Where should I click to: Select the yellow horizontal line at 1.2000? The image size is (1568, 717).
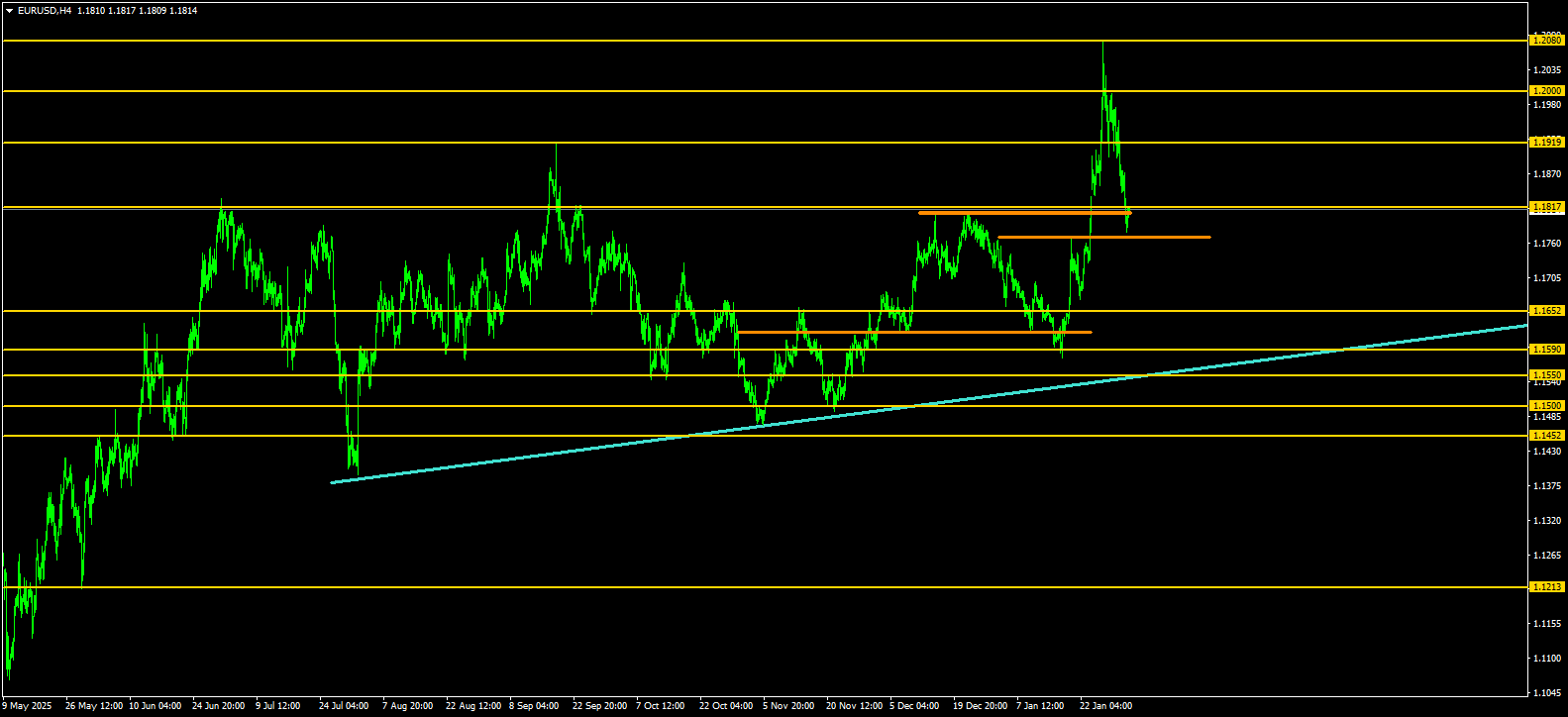[763, 91]
